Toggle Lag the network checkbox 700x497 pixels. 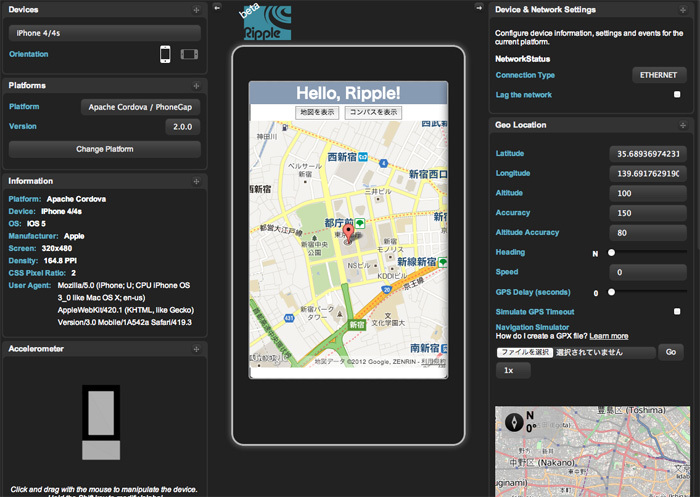point(677,94)
